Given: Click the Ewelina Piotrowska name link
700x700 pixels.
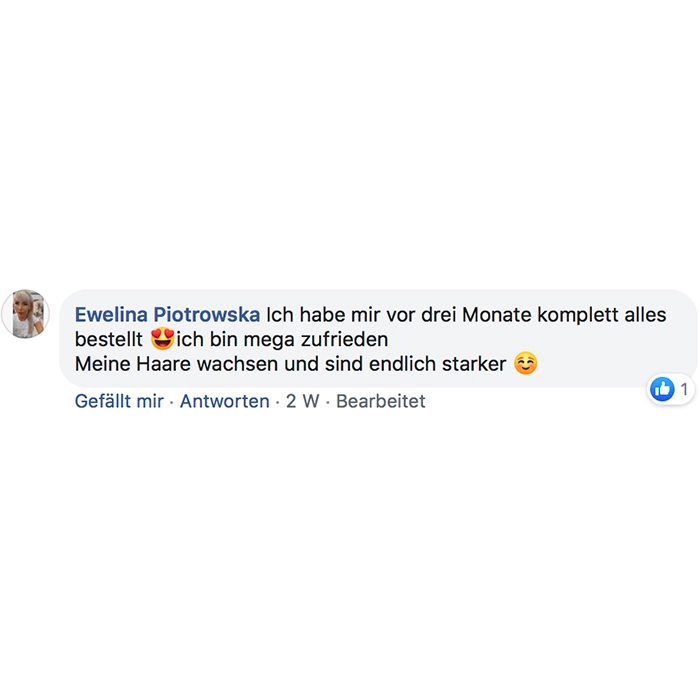Looking at the screenshot, I should click(167, 315).
